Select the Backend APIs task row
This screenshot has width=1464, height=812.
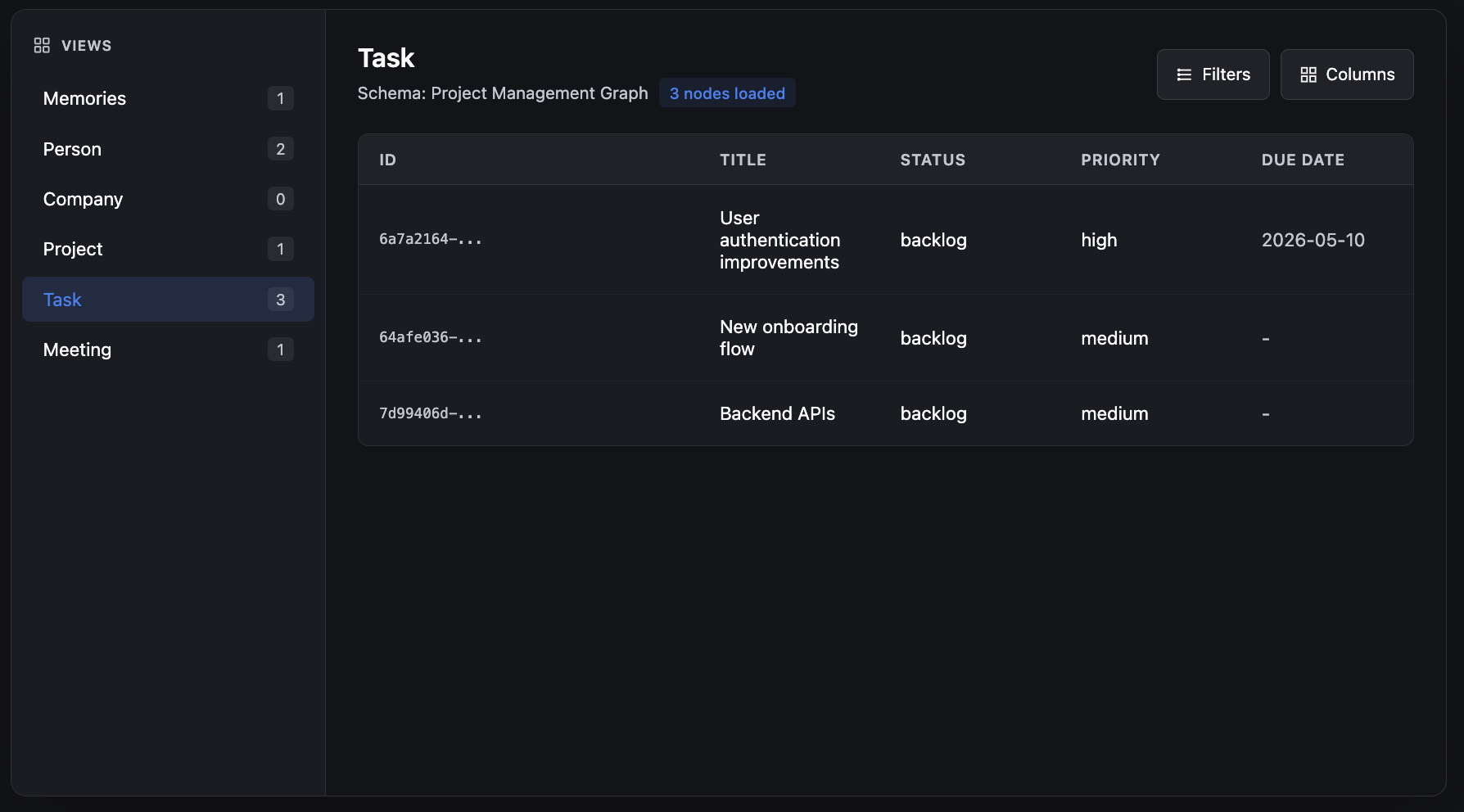point(777,413)
